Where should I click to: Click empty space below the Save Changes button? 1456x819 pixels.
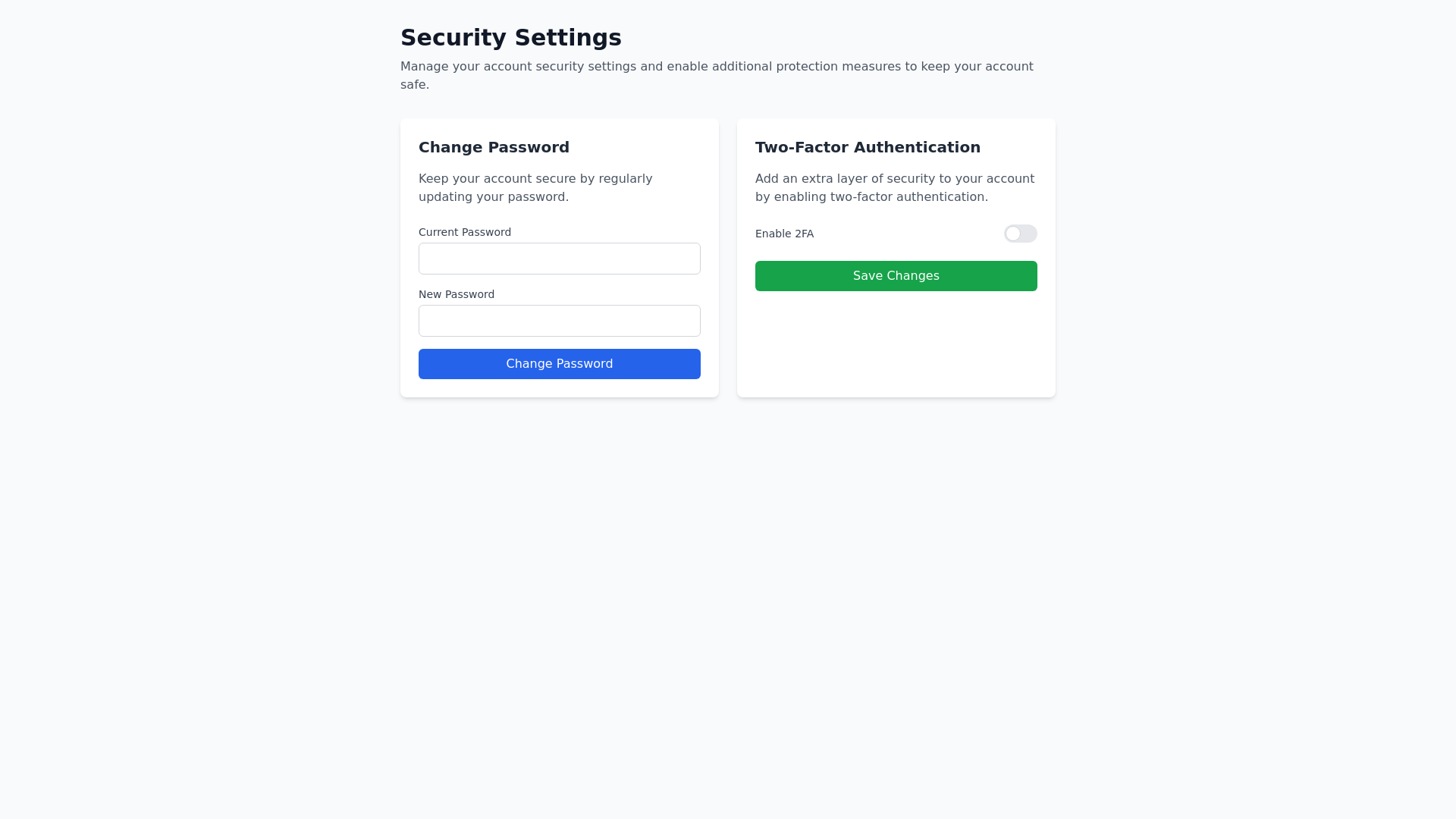pyautogui.click(x=896, y=345)
